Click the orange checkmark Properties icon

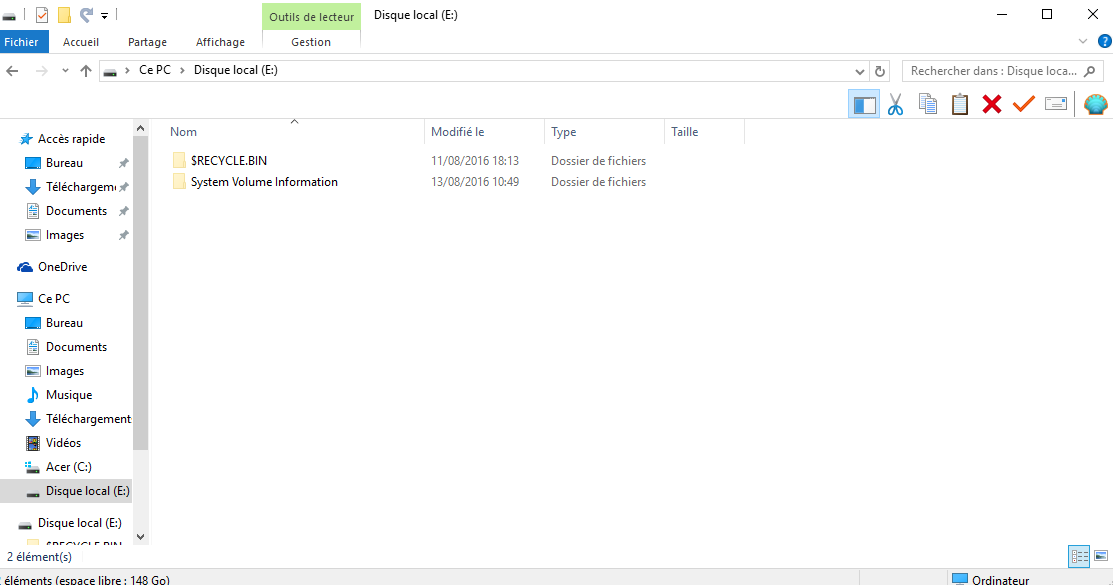point(1024,104)
